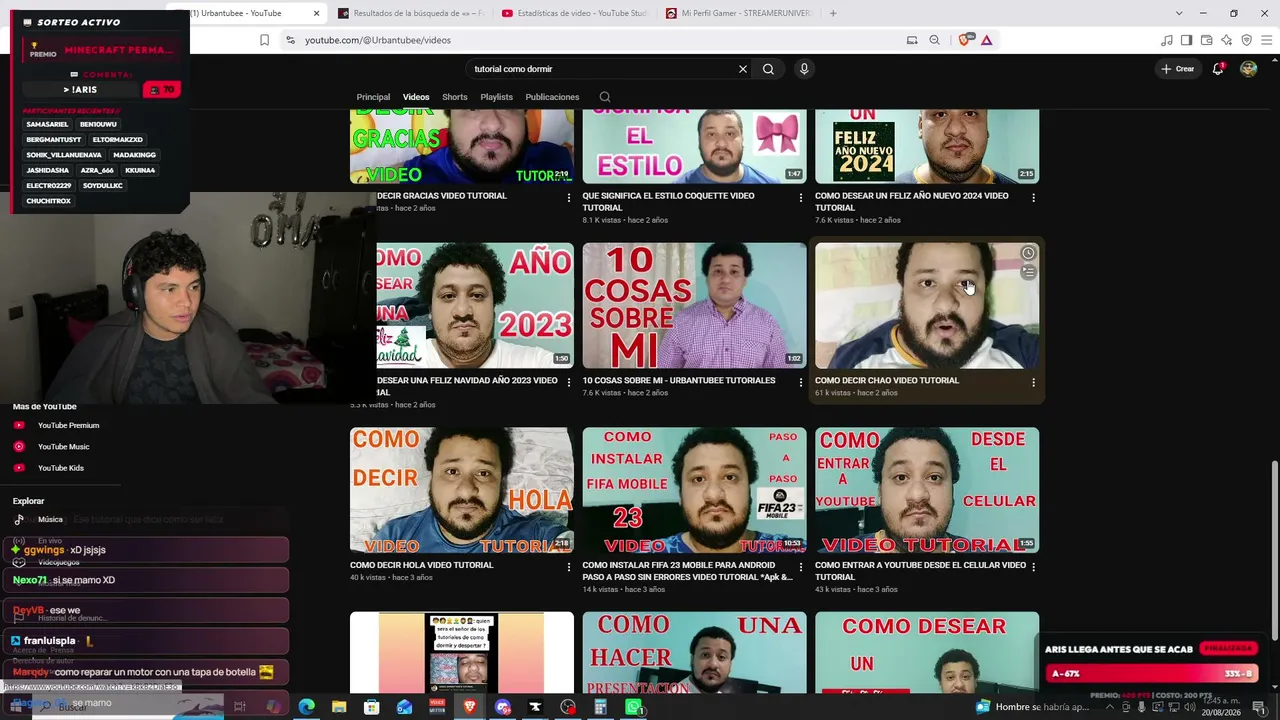Add COMO DECIR CHAO video to queue
This screenshot has width=1280, height=720.
point(1028,272)
